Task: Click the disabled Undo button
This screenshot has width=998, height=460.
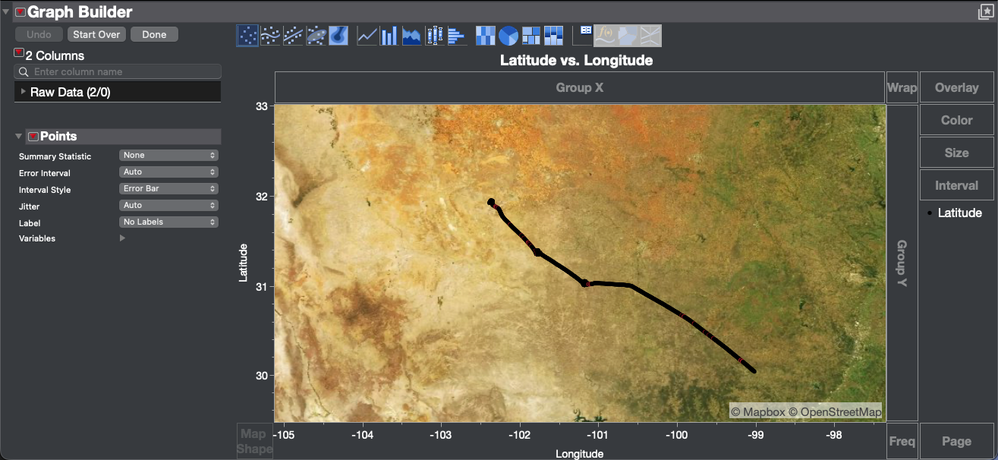Action: click(x=39, y=34)
